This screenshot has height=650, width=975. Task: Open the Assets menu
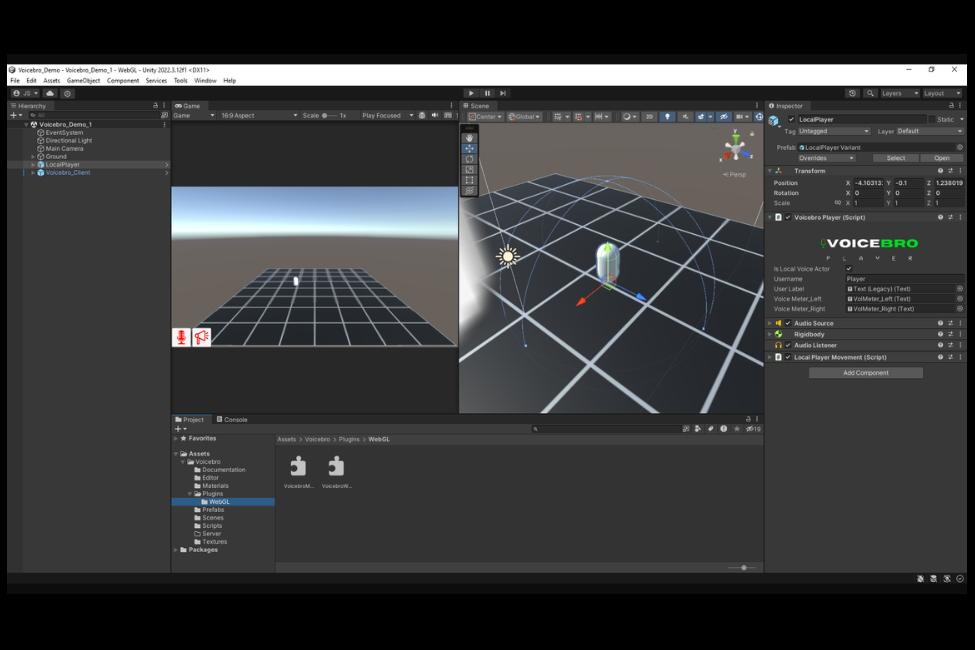pyautogui.click(x=52, y=81)
